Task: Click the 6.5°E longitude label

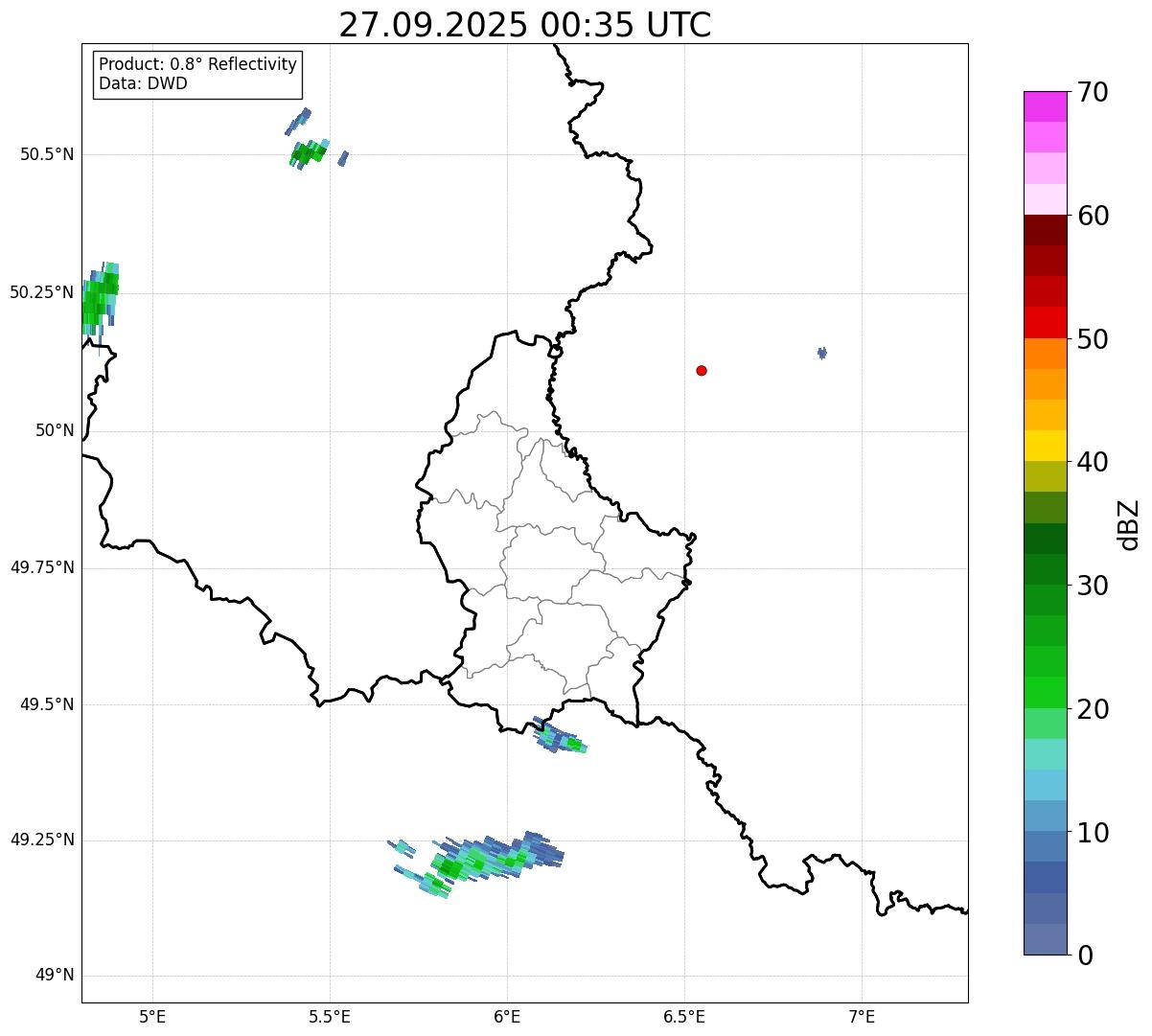Action: (x=684, y=1016)
